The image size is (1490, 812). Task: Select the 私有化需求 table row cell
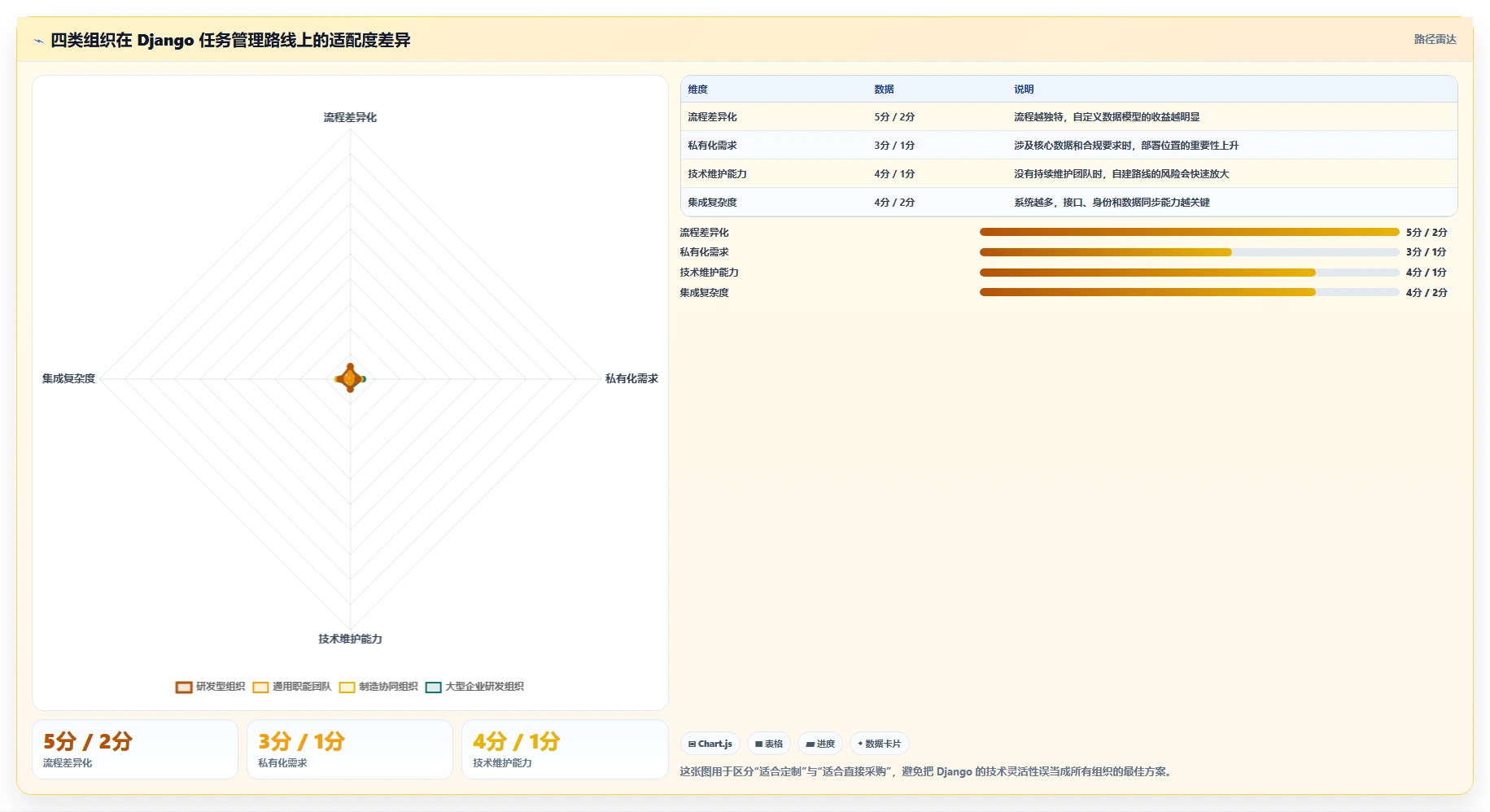[712, 146]
